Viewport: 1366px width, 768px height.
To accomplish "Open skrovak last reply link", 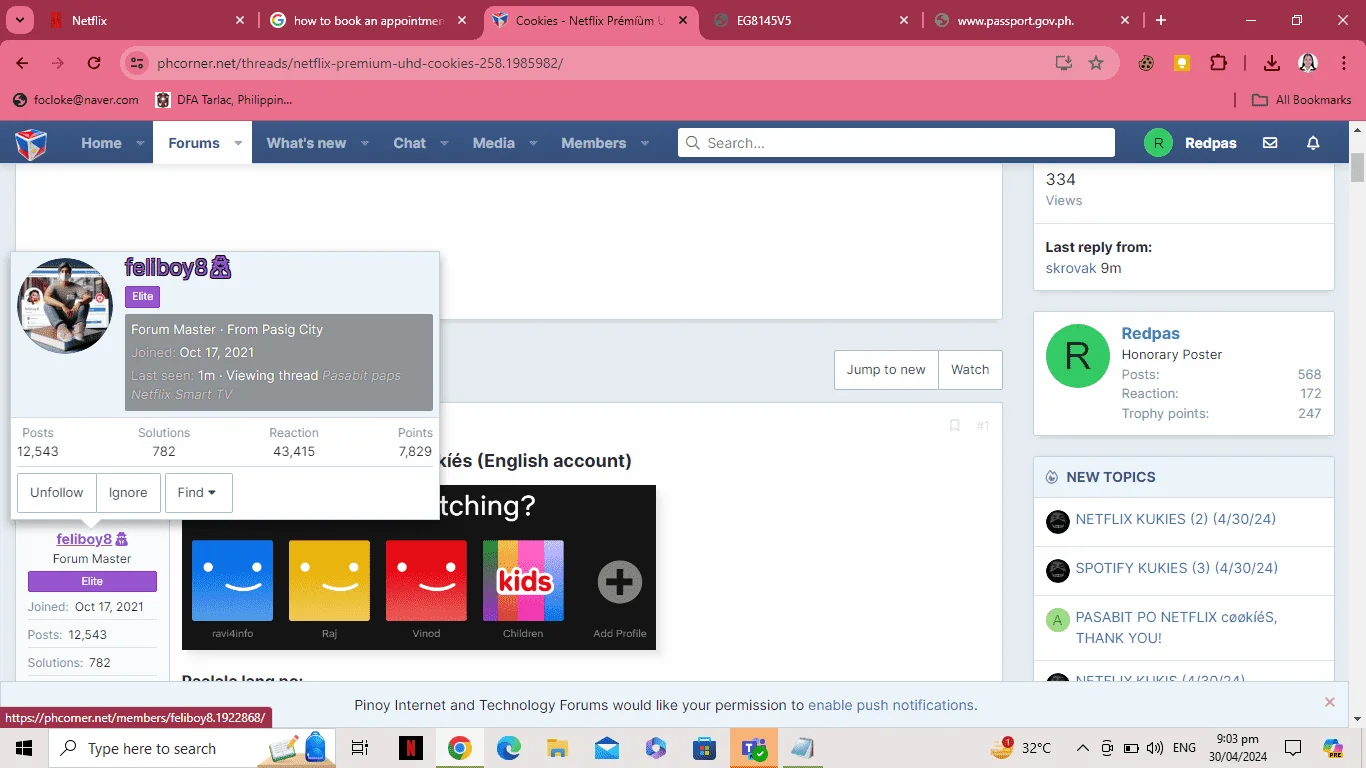I will [1071, 268].
